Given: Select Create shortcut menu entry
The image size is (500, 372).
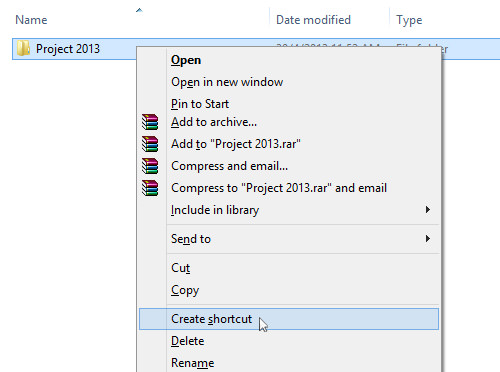Looking at the screenshot, I should (x=289, y=319).
